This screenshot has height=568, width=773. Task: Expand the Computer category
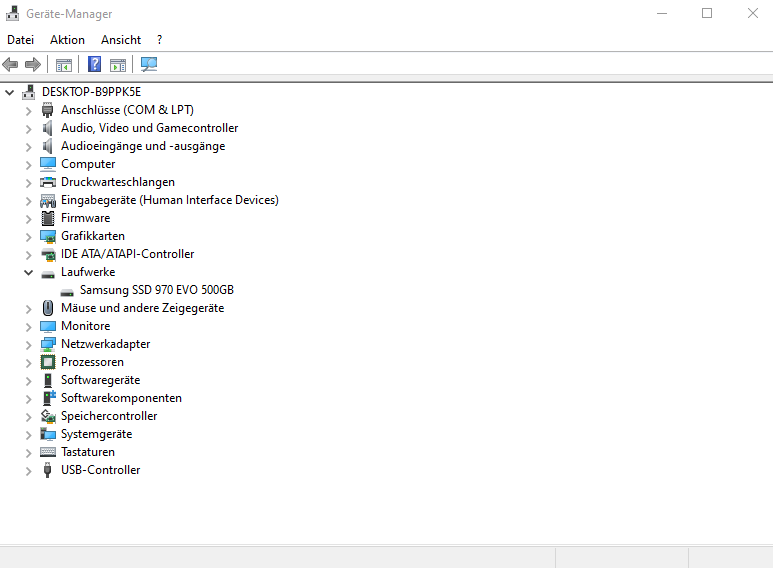[29, 165]
